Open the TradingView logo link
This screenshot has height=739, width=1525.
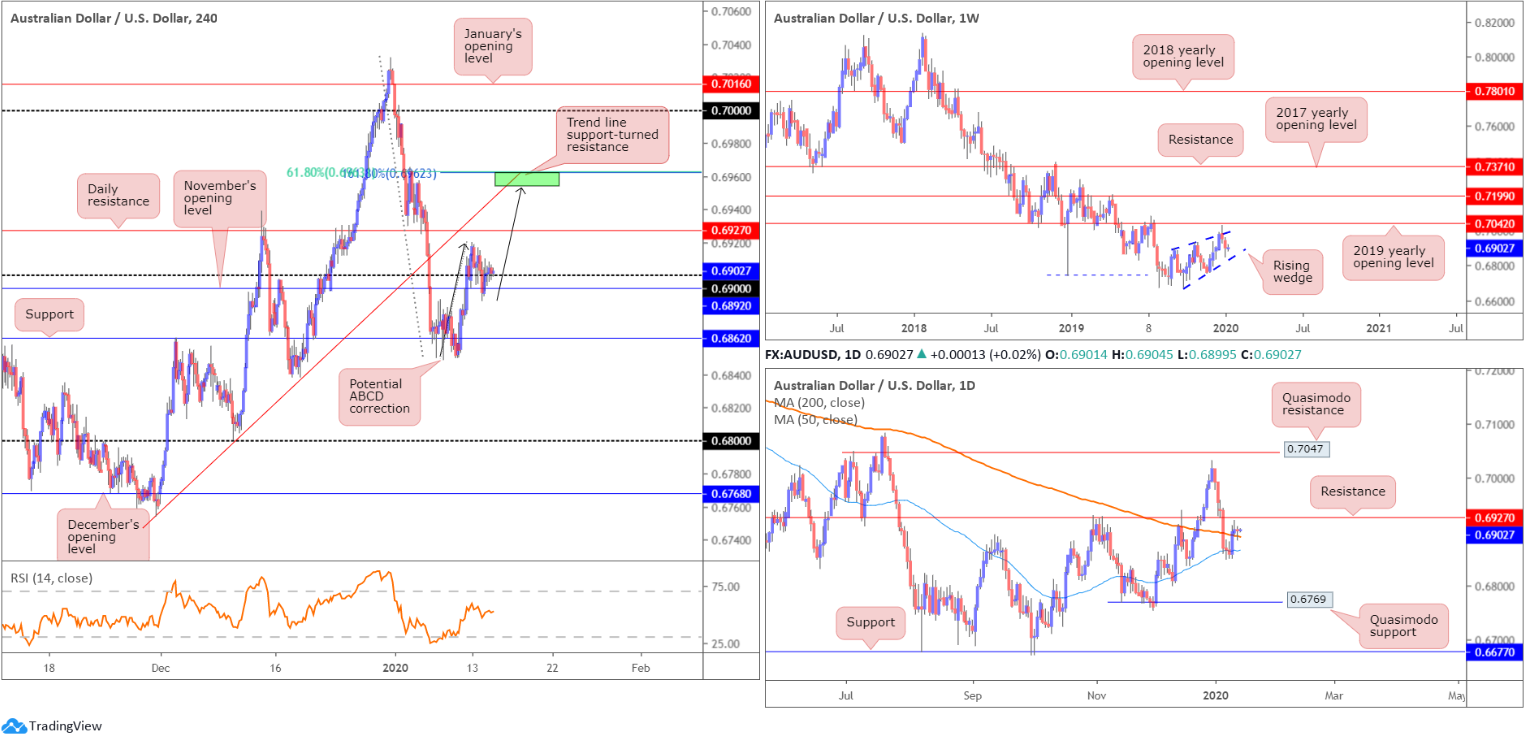click(x=52, y=726)
